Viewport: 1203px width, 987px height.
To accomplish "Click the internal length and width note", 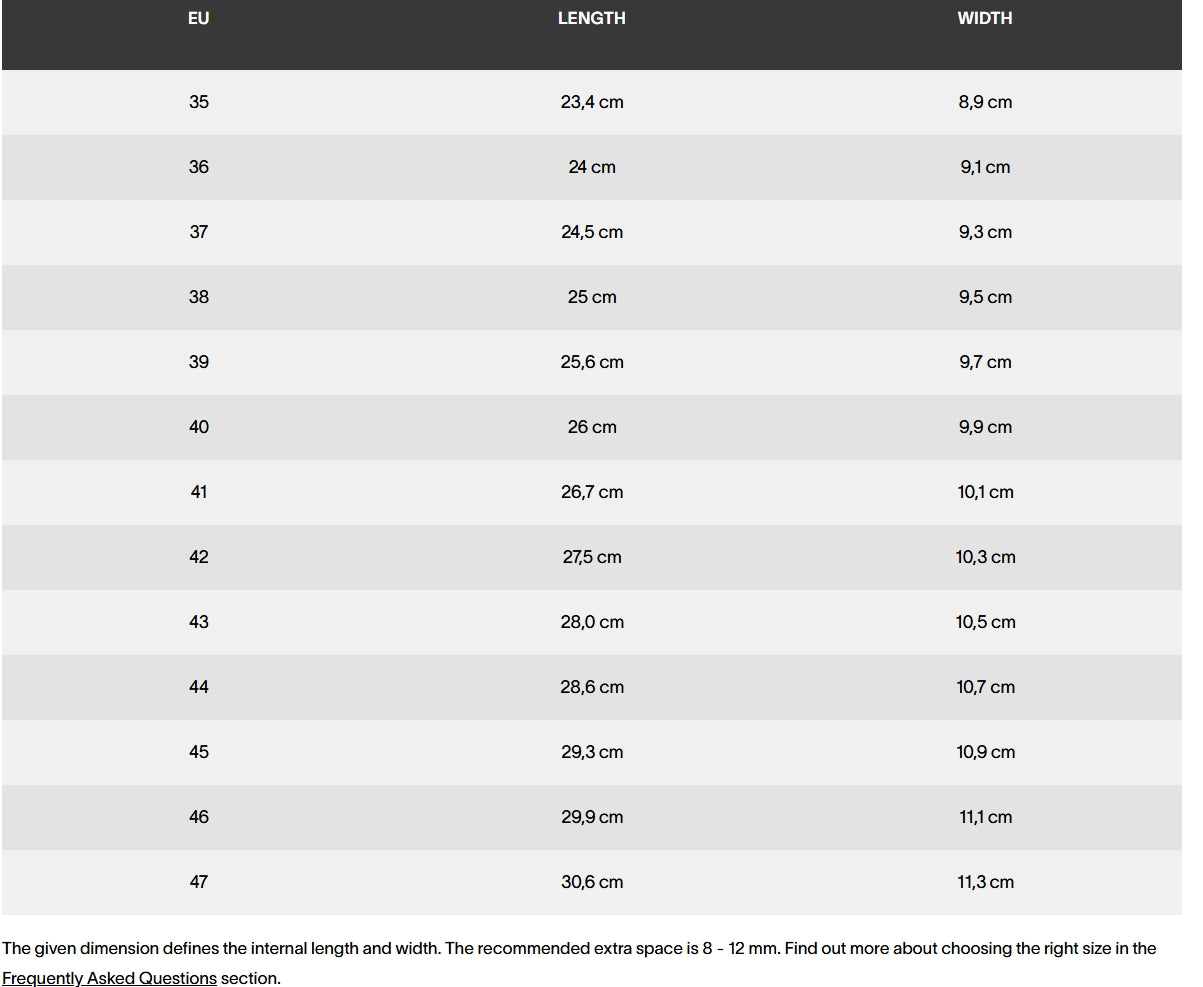I will tap(400, 948).
